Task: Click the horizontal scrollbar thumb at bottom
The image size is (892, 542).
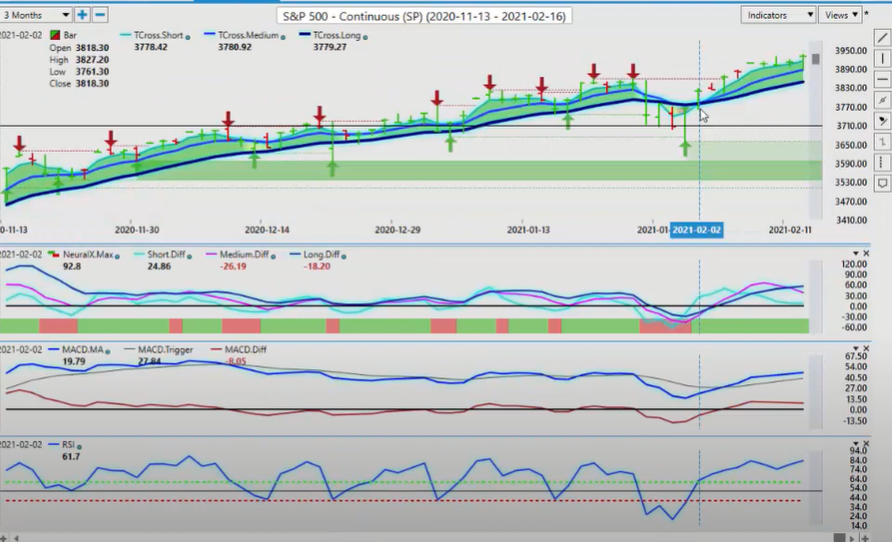Action: tap(839, 537)
